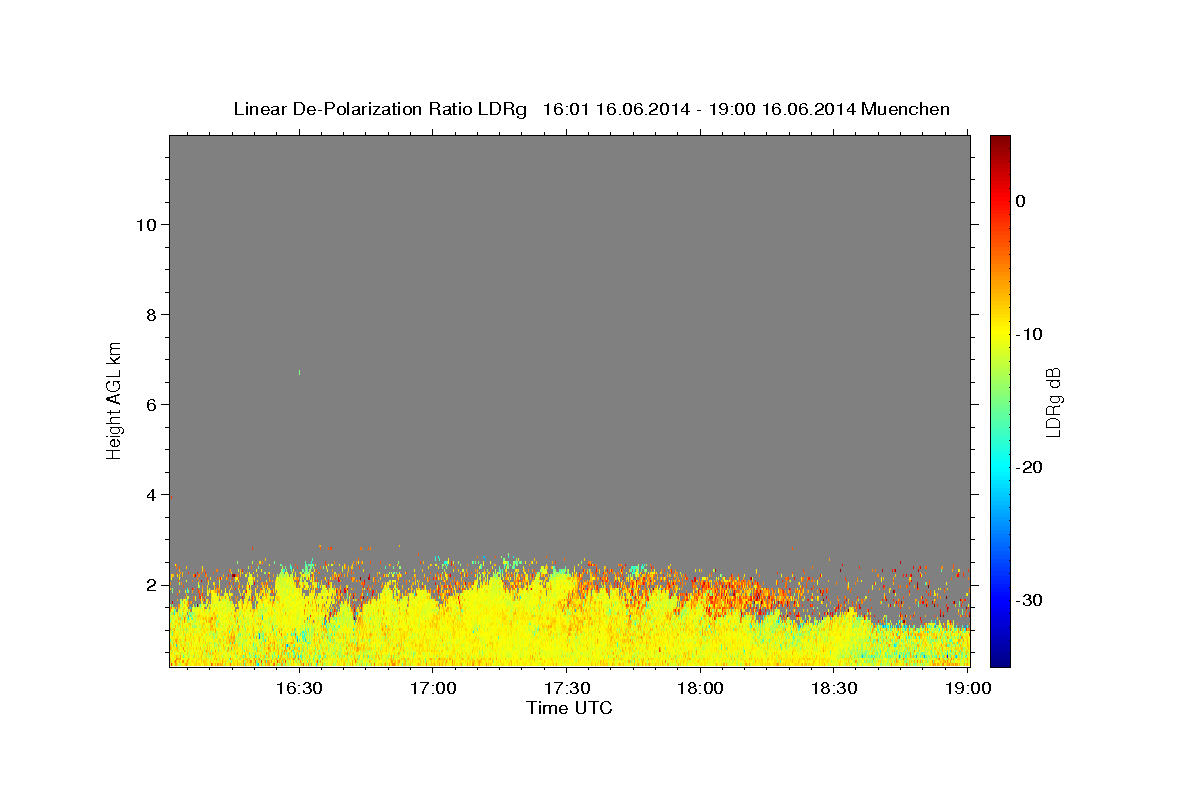This screenshot has height=800, width=1200.
Task: Click the 18:30 time tick label
Action: coord(833,688)
